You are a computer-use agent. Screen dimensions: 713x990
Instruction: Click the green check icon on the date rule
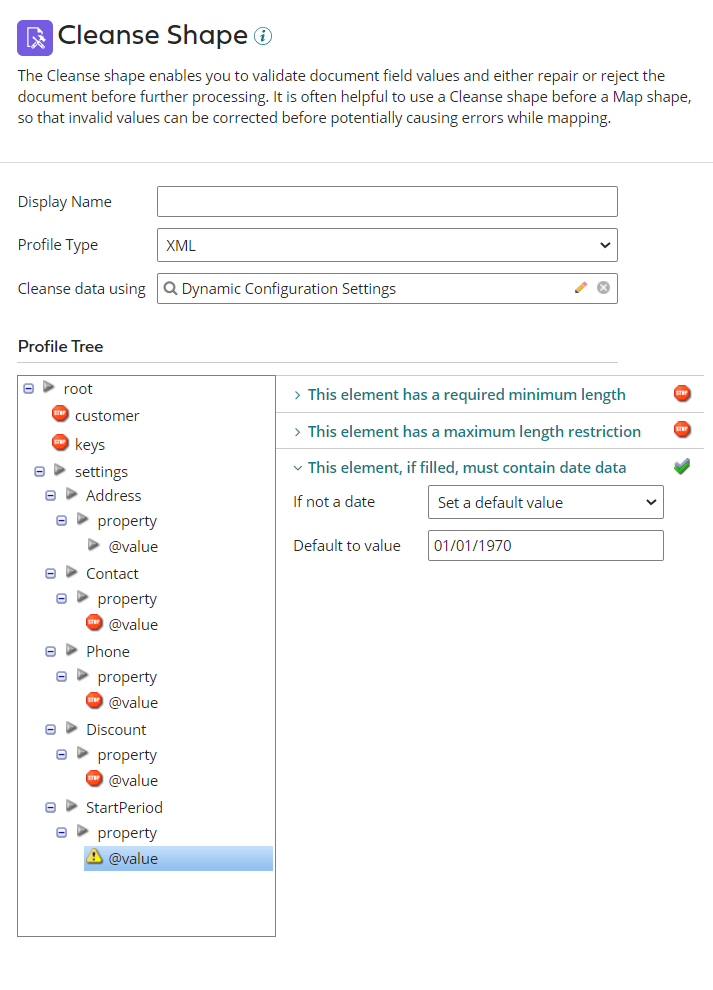(682, 465)
